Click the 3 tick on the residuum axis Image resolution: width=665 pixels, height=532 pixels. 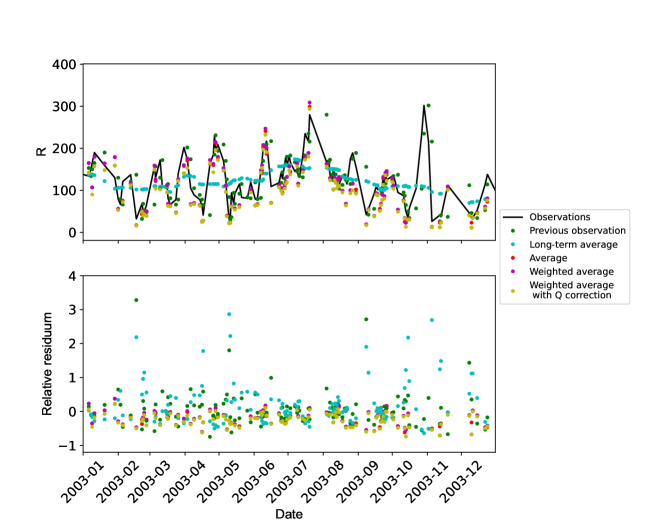[x=73, y=310]
